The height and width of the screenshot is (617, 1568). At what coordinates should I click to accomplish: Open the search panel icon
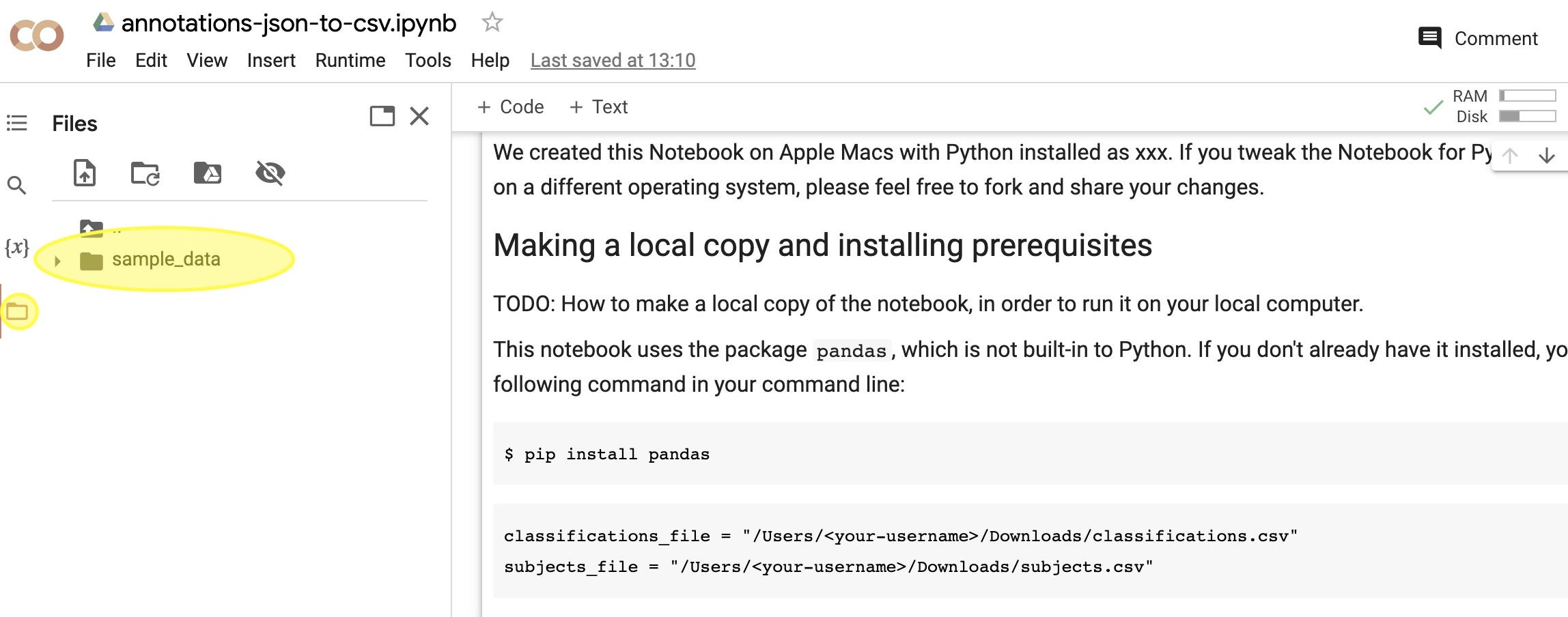pyautogui.click(x=17, y=185)
